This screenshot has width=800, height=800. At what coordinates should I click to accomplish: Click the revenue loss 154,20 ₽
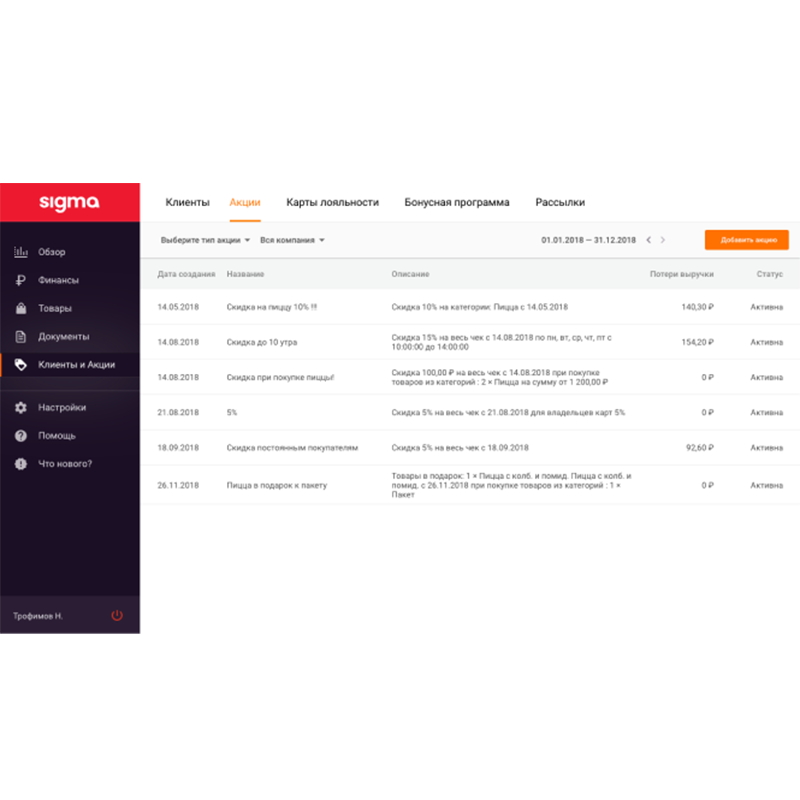click(x=697, y=342)
